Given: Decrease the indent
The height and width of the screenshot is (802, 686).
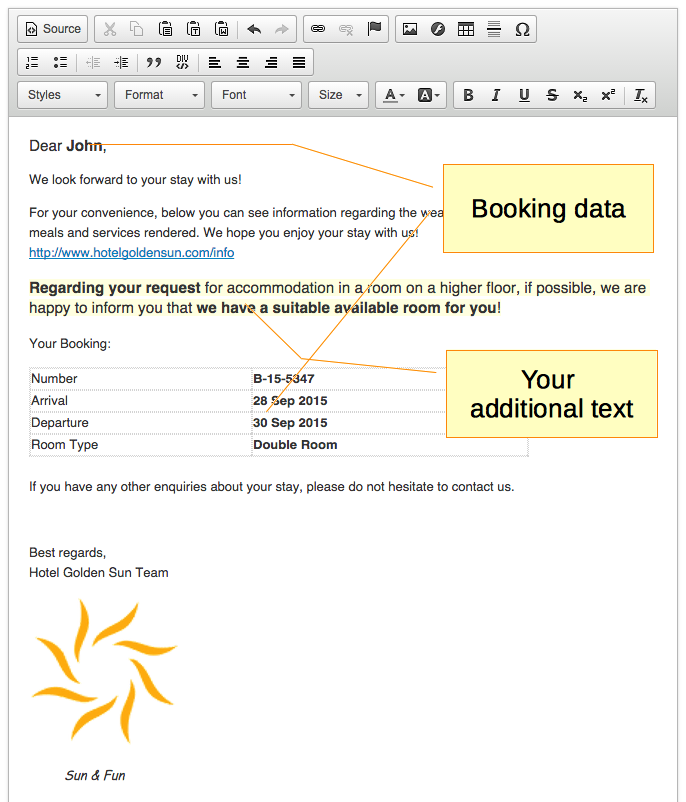Looking at the screenshot, I should coord(93,62).
